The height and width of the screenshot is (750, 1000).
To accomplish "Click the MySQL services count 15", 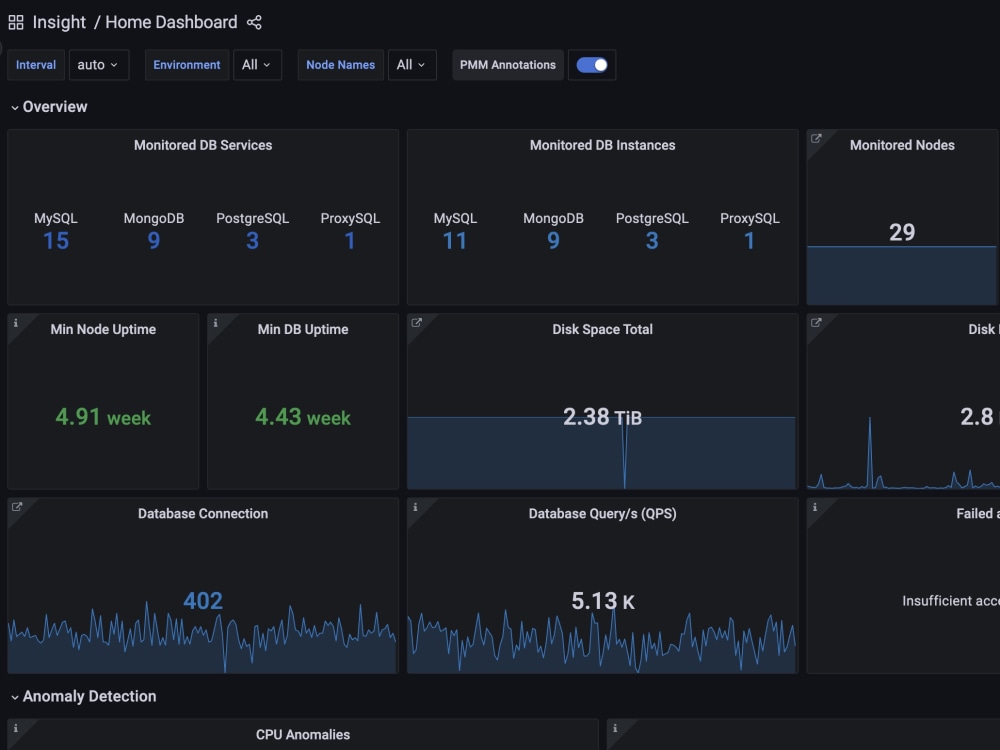I will (55, 240).
